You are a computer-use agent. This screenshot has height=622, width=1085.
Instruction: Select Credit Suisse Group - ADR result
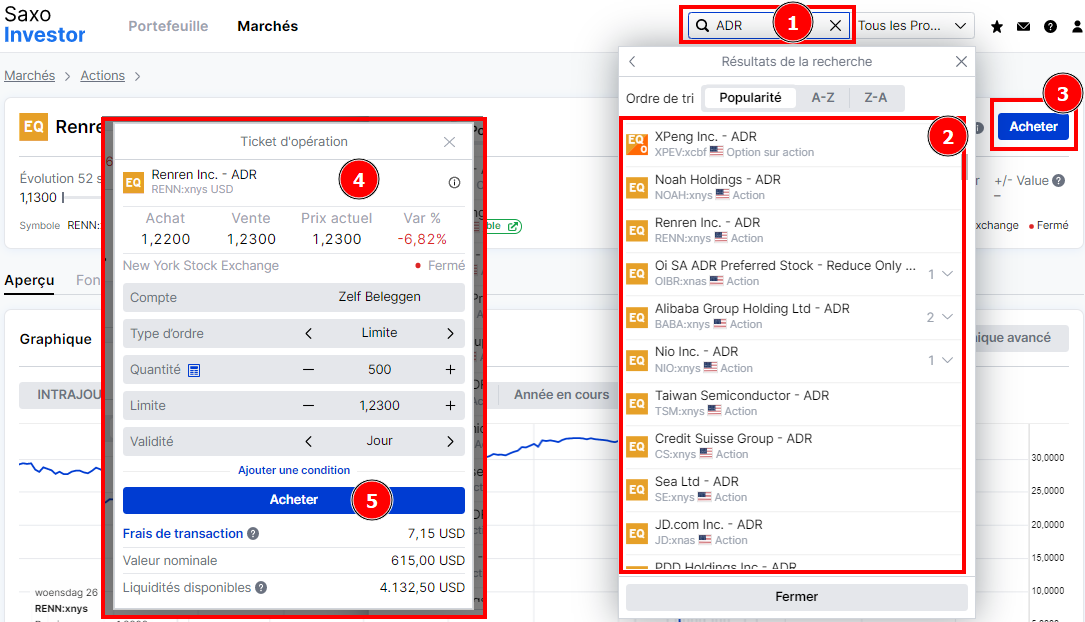[792, 446]
